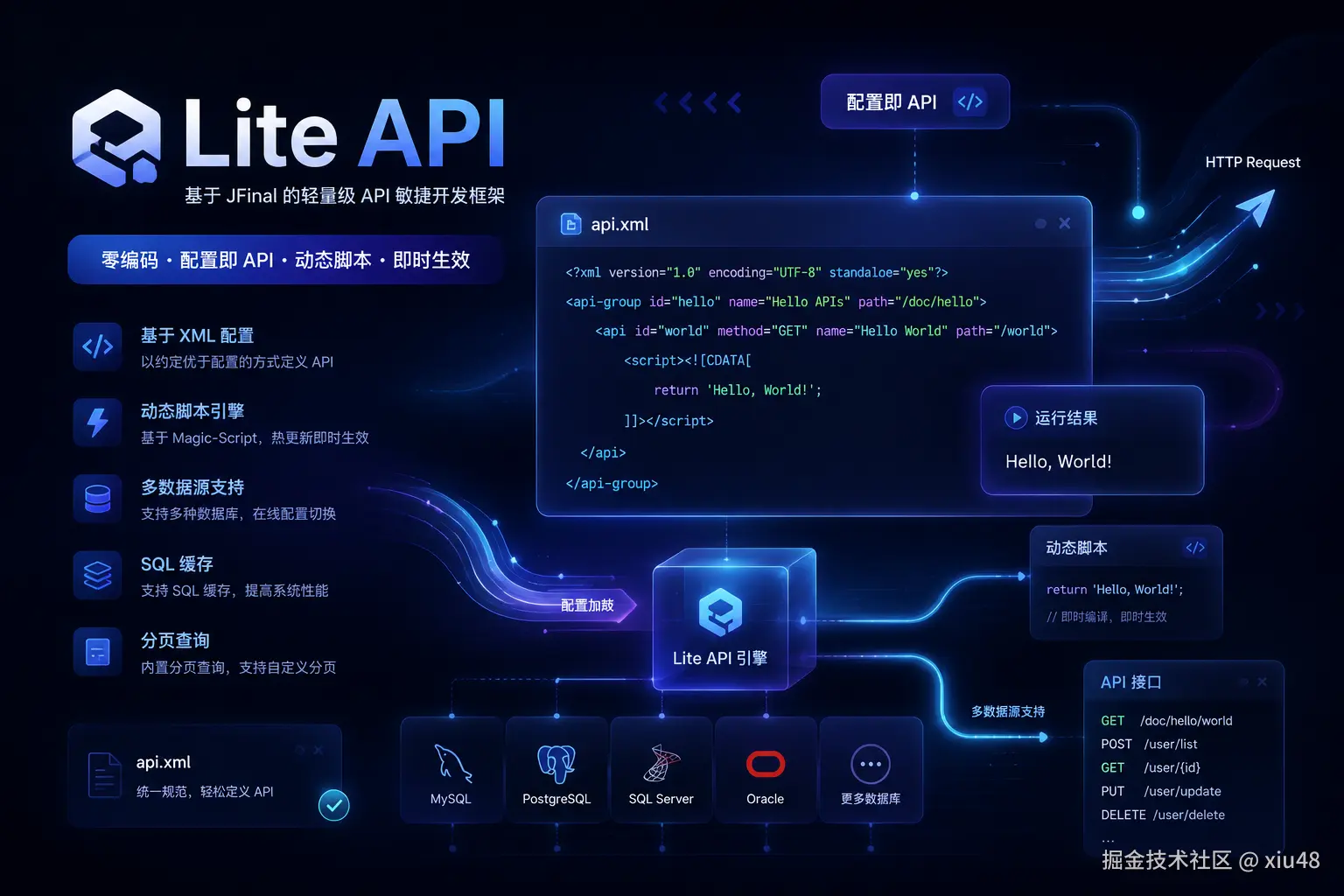Click the api id world code line
This screenshot has height=896, width=1344.
826,332
